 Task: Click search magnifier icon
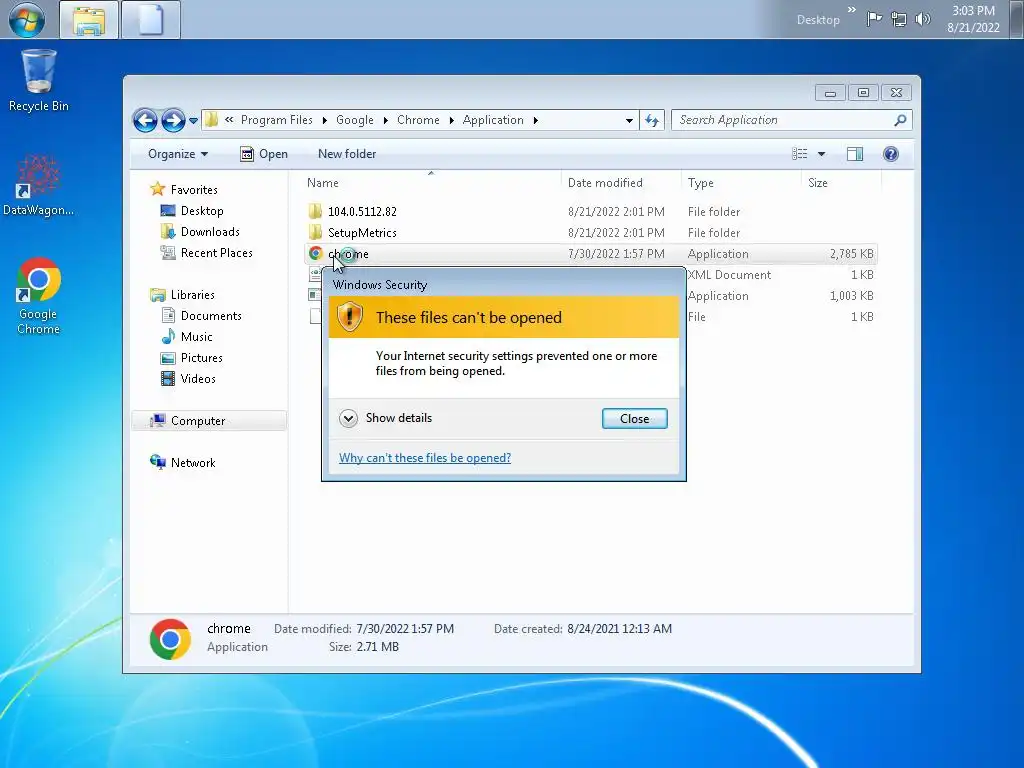(900, 120)
